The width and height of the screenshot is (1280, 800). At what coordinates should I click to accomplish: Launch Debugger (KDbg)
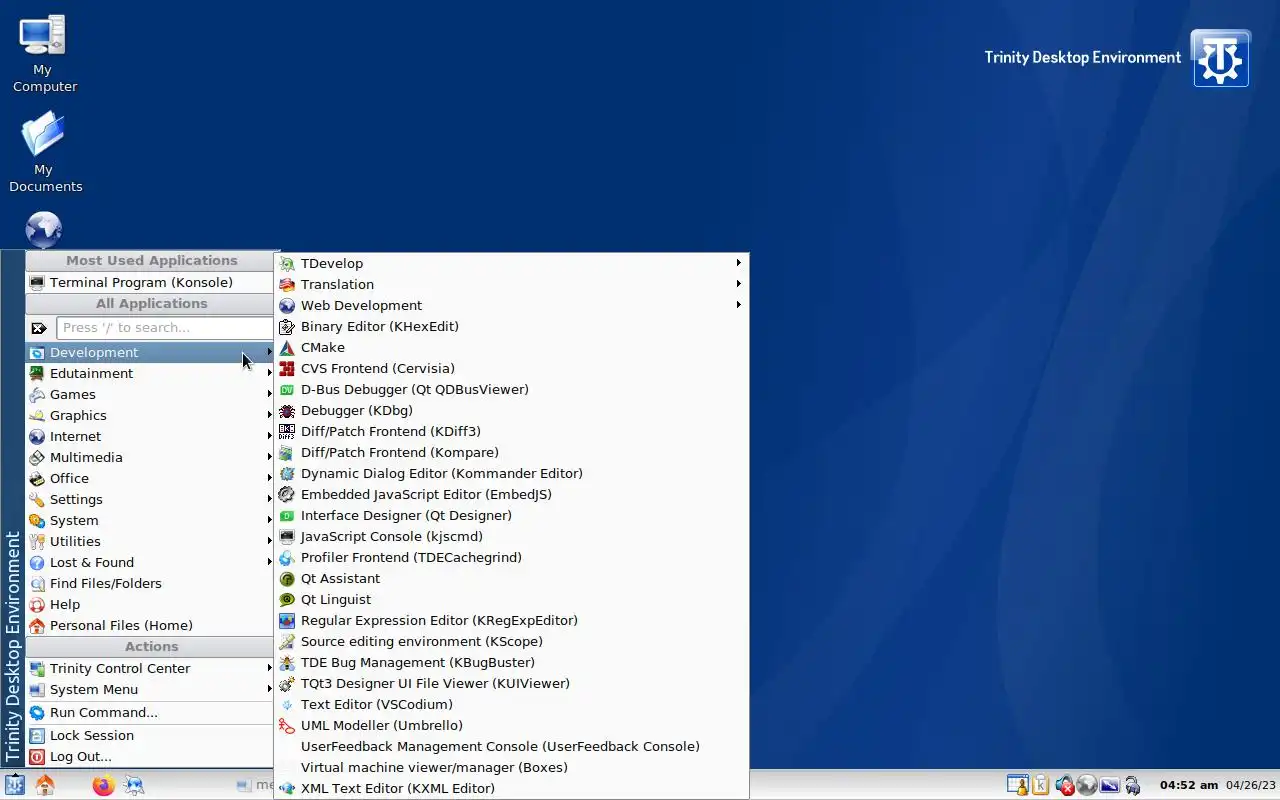(511, 410)
